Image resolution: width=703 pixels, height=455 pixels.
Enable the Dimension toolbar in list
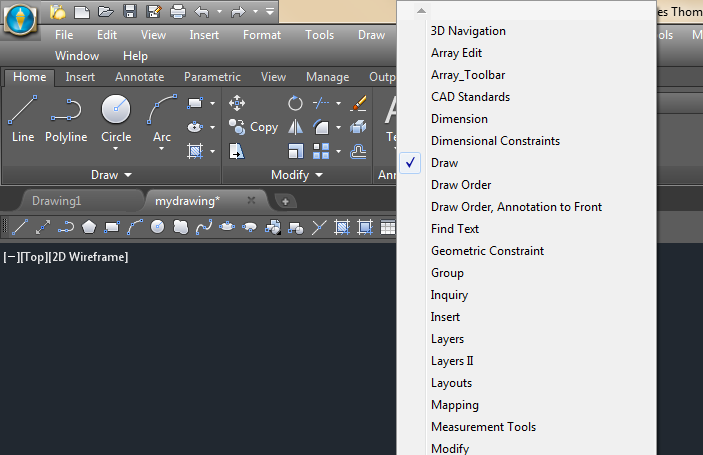pyautogui.click(x=459, y=119)
